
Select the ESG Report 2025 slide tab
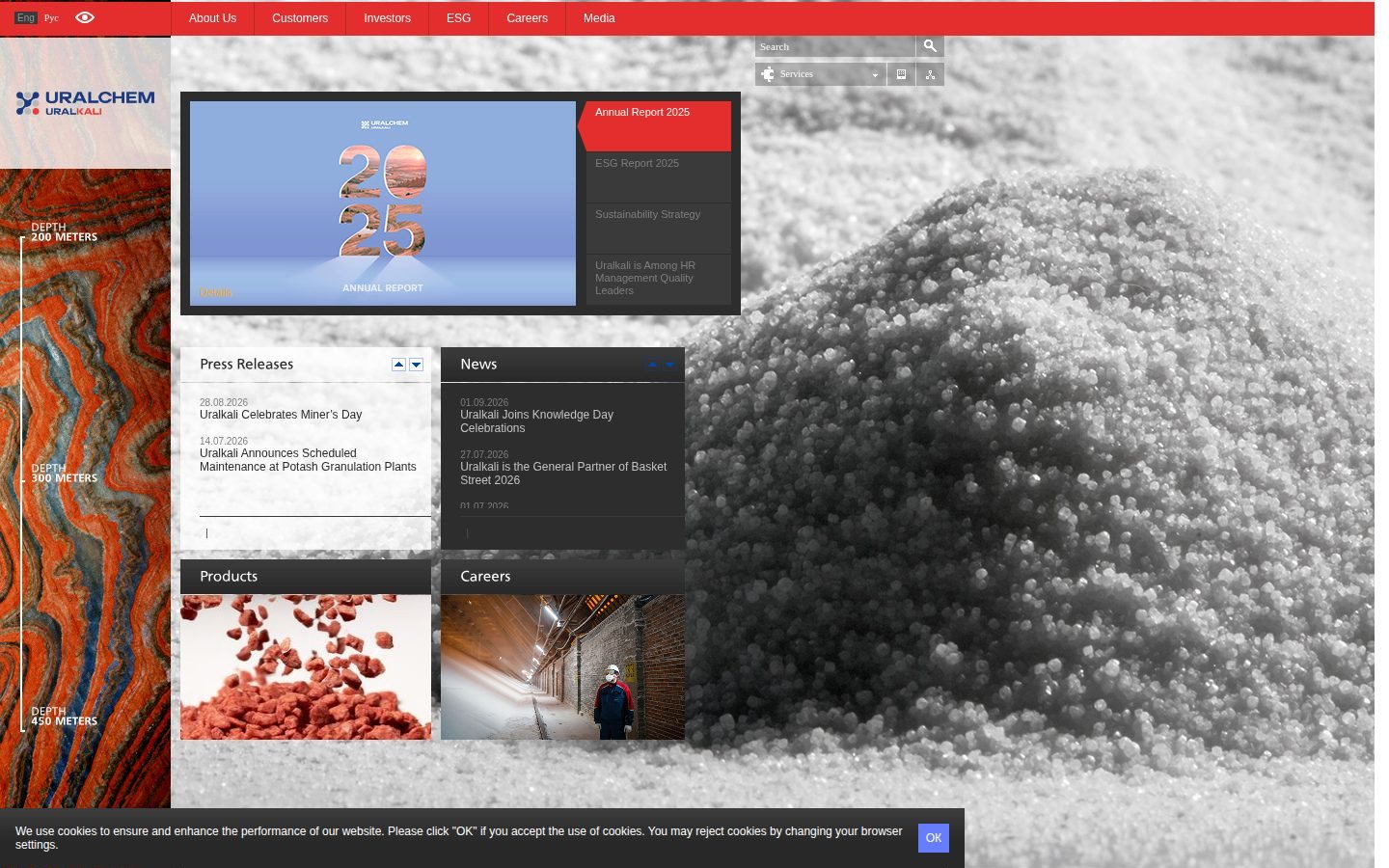click(659, 177)
